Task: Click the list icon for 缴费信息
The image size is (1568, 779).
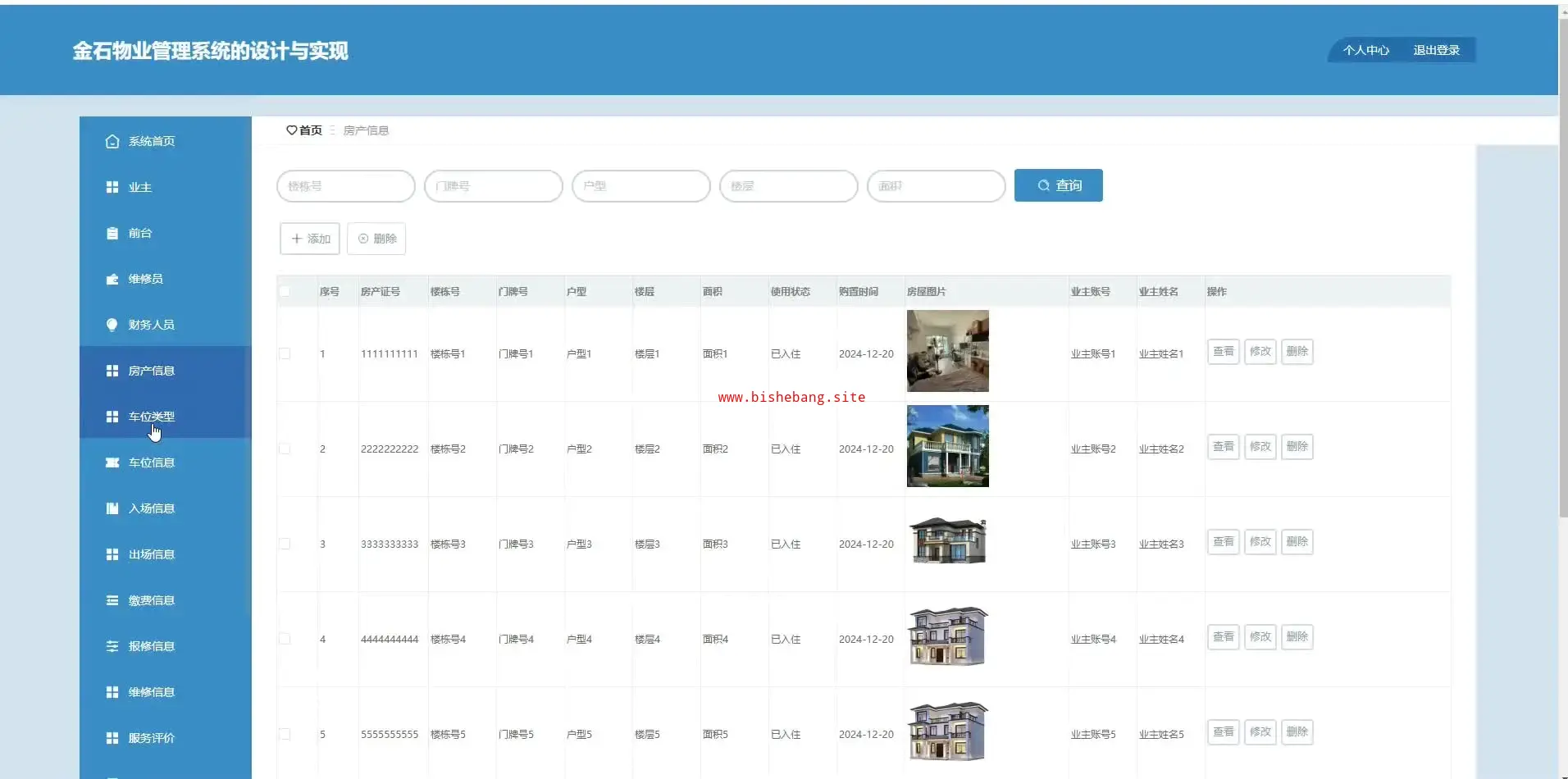Action: tap(112, 600)
